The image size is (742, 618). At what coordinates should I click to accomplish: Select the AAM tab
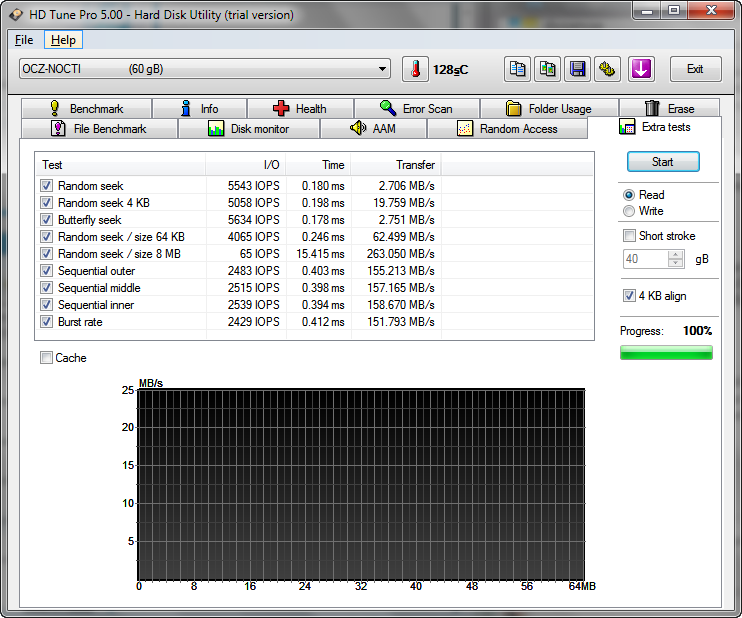[373, 129]
